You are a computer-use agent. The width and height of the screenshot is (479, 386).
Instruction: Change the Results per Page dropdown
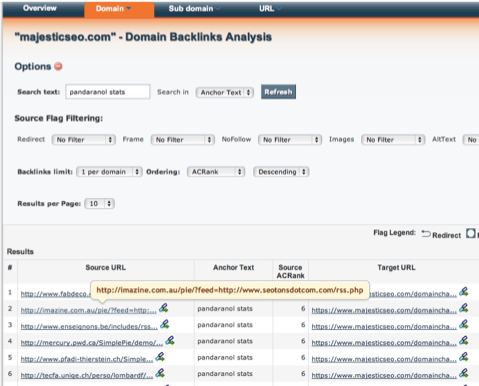click(x=100, y=204)
